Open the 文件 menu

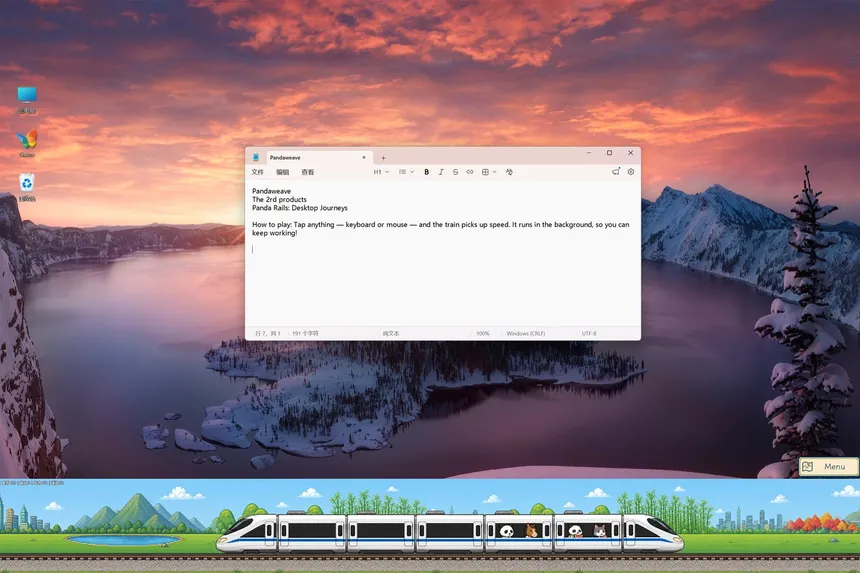[x=257, y=172]
